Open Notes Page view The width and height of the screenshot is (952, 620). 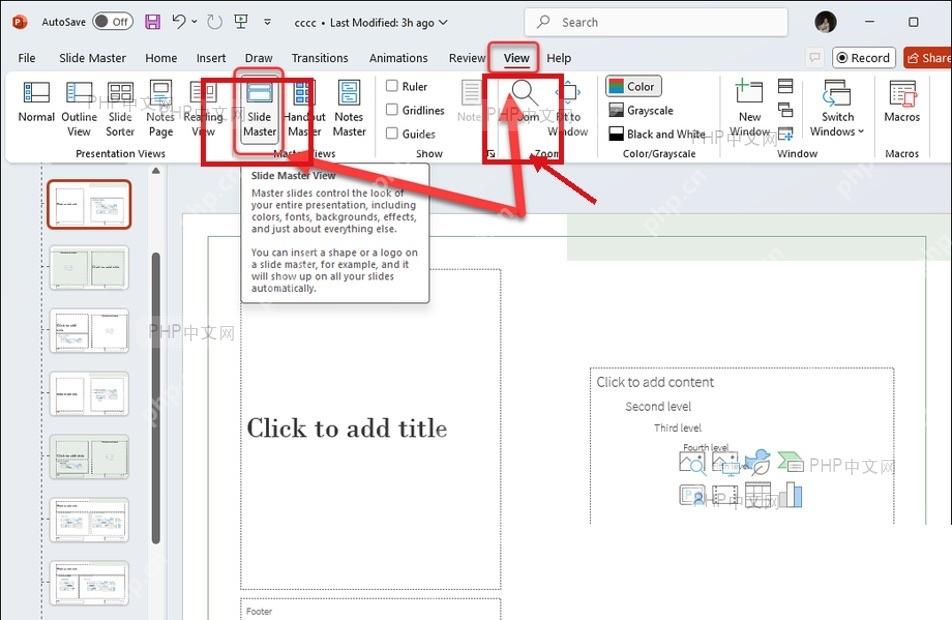pyautogui.click(x=160, y=109)
